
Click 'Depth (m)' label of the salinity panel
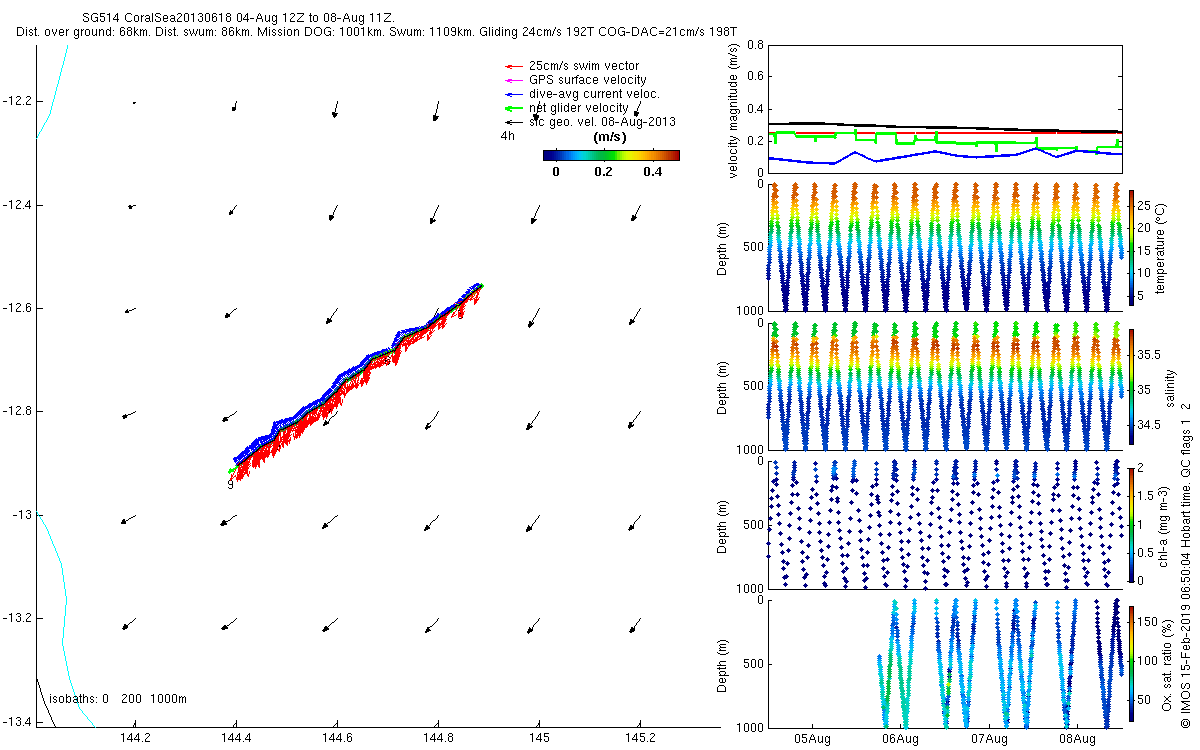[723, 386]
